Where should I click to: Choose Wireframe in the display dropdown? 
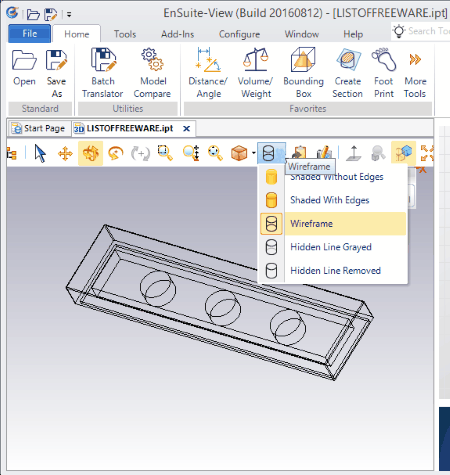tap(333, 224)
